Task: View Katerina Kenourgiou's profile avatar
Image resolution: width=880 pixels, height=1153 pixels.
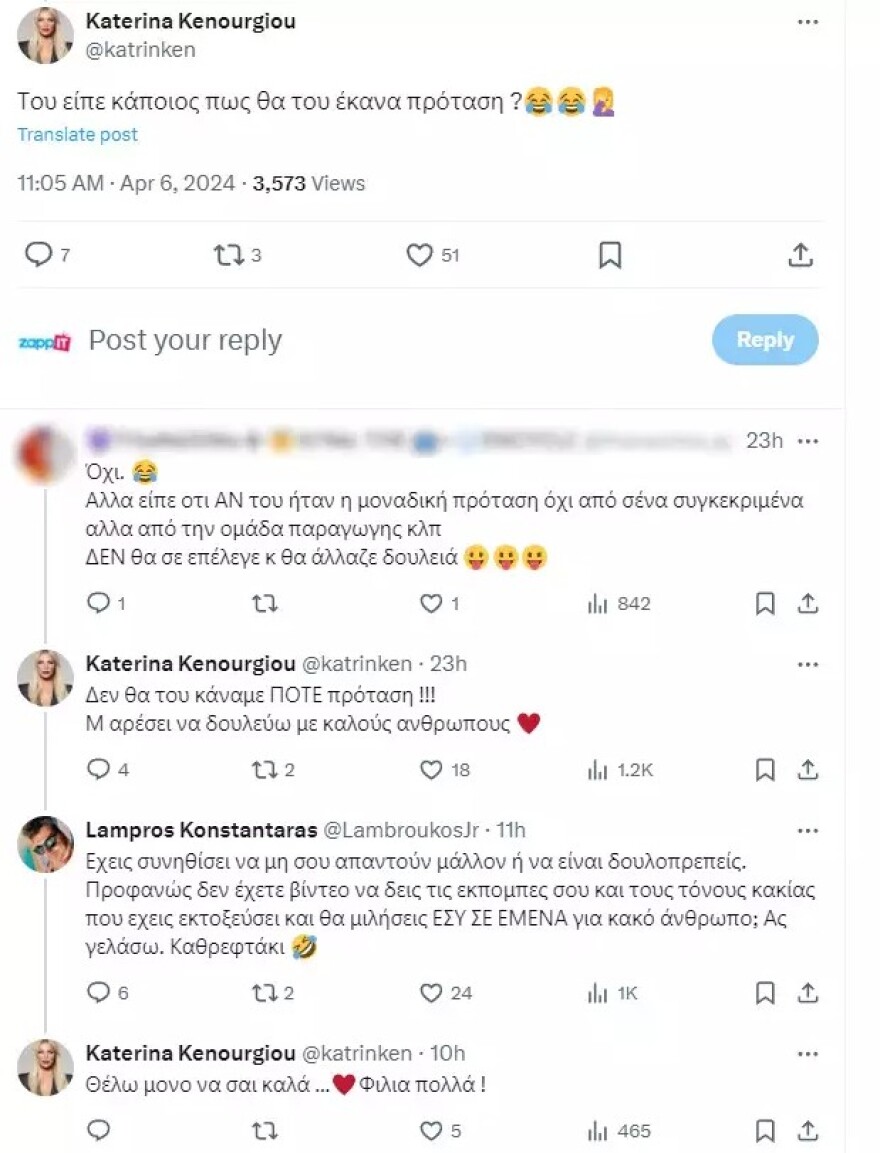Action: 45,35
